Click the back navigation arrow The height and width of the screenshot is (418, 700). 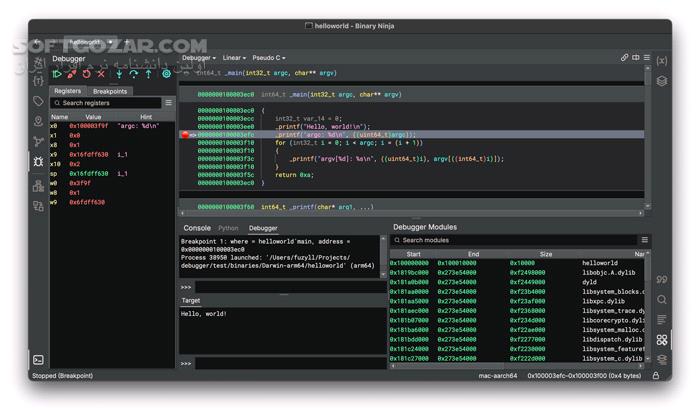coord(37,42)
